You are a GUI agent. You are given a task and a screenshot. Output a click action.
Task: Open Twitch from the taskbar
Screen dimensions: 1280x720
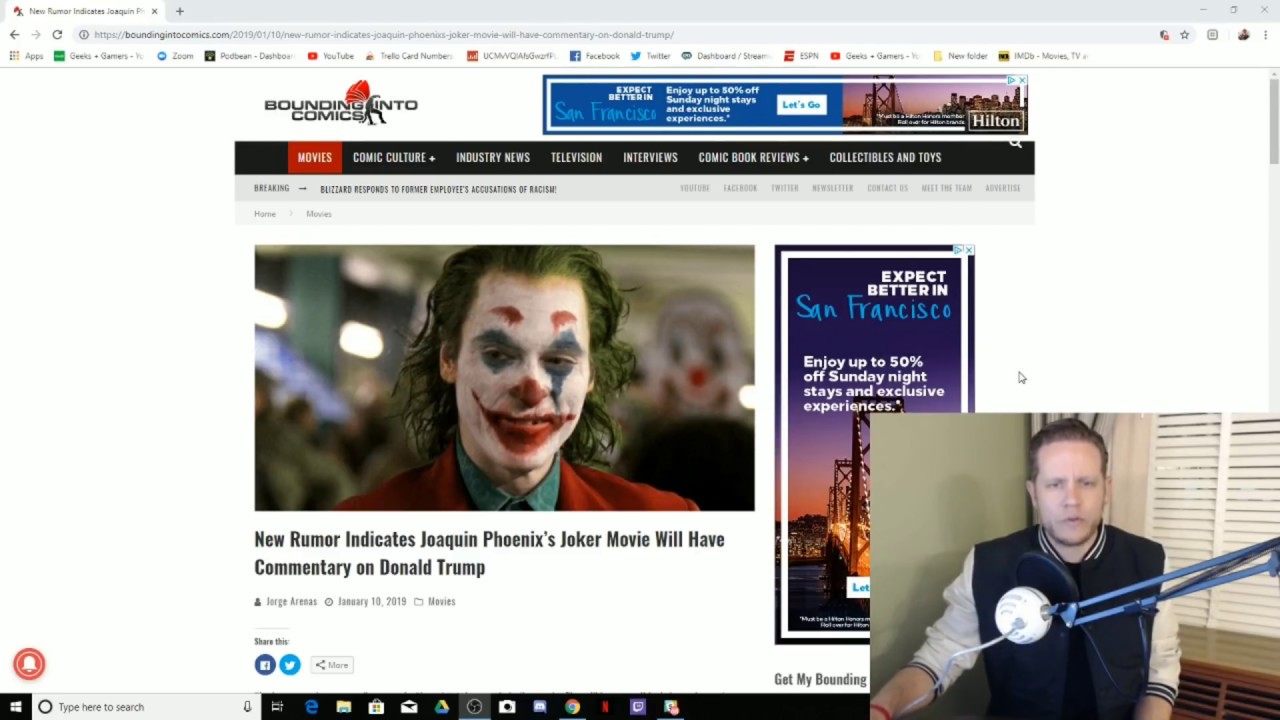click(x=638, y=707)
